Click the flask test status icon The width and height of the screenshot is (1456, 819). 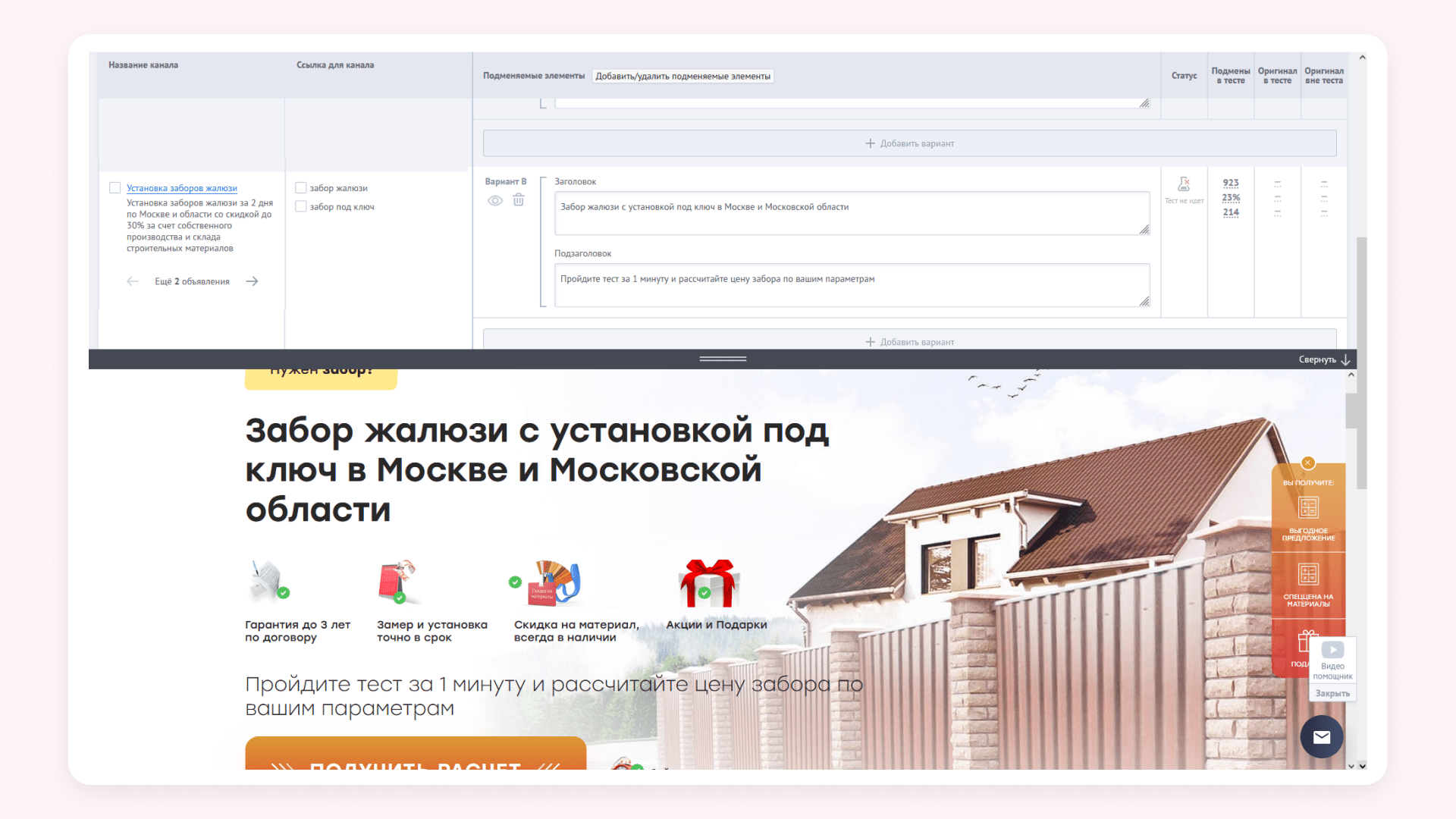tap(1184, 184)
